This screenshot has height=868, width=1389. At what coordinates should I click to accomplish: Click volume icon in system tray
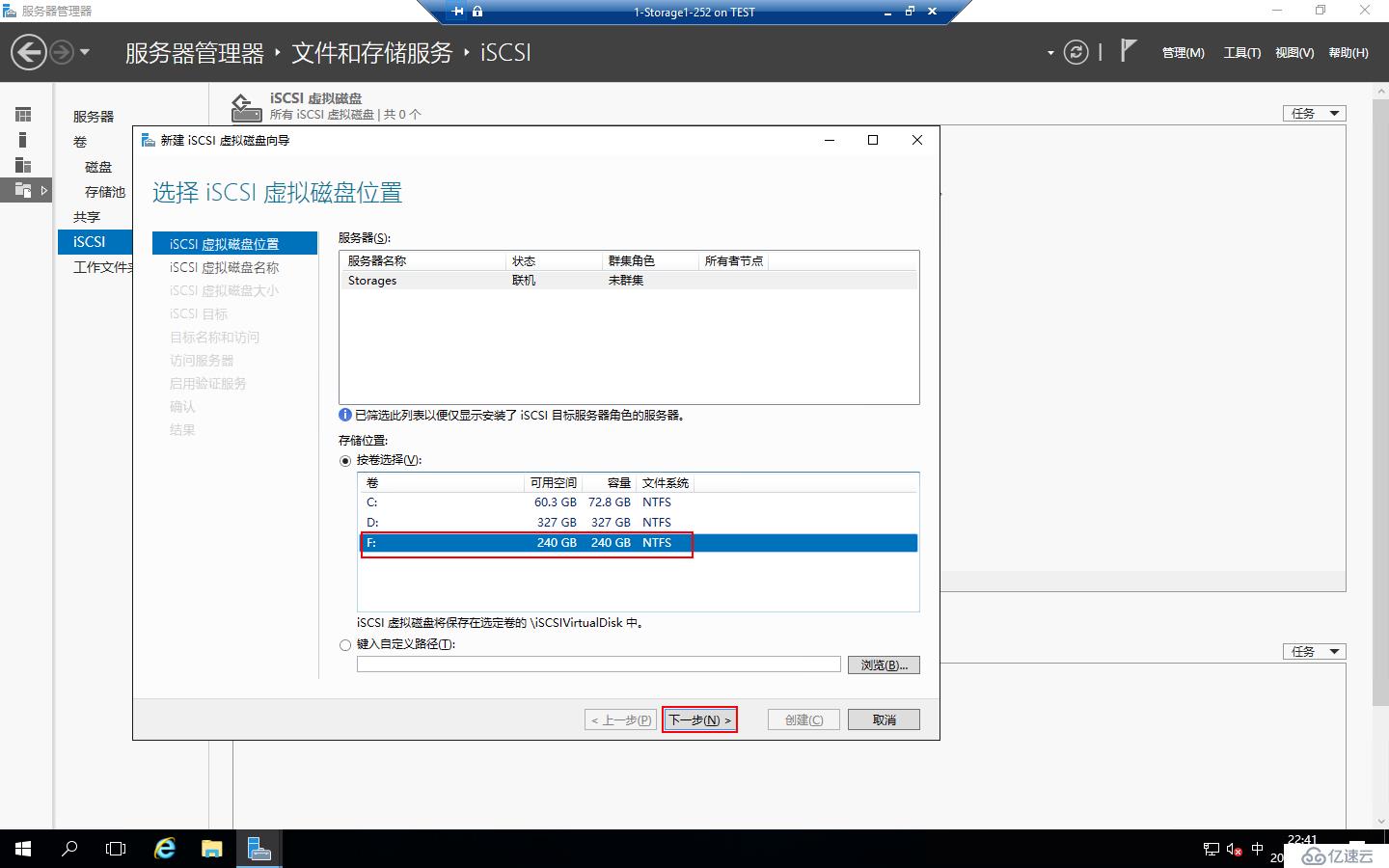pos(1234,850)
